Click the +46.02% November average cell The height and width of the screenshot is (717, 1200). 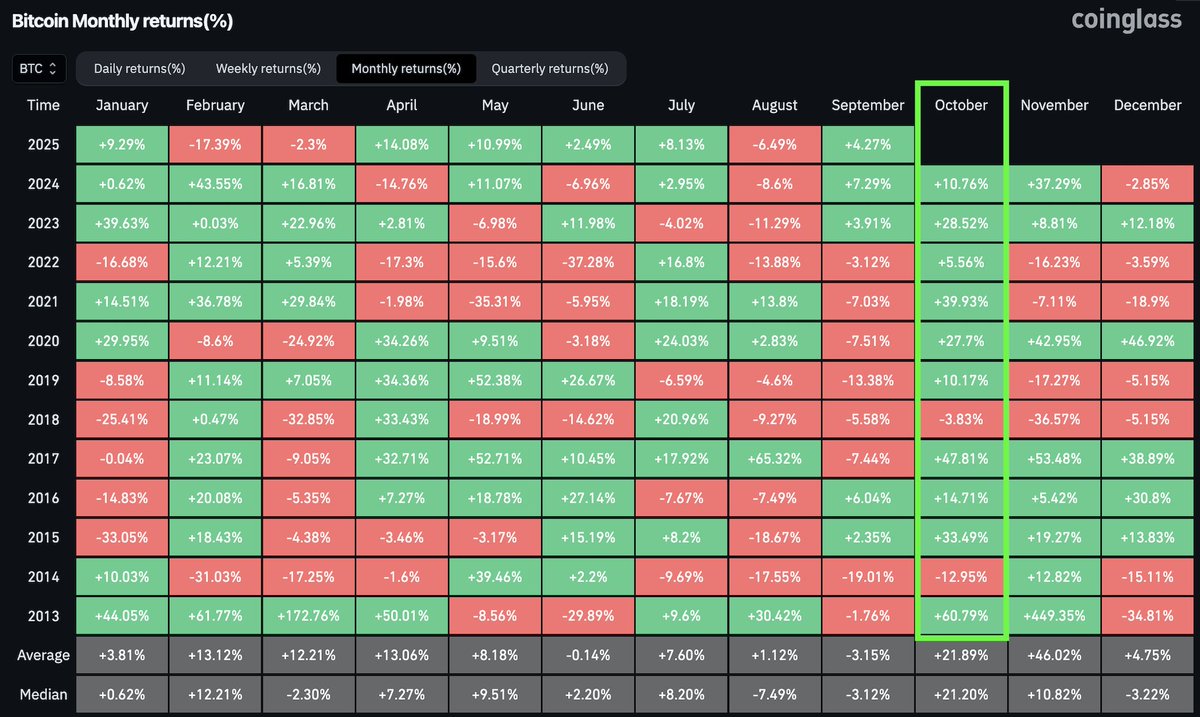(x=1054, y=655)
